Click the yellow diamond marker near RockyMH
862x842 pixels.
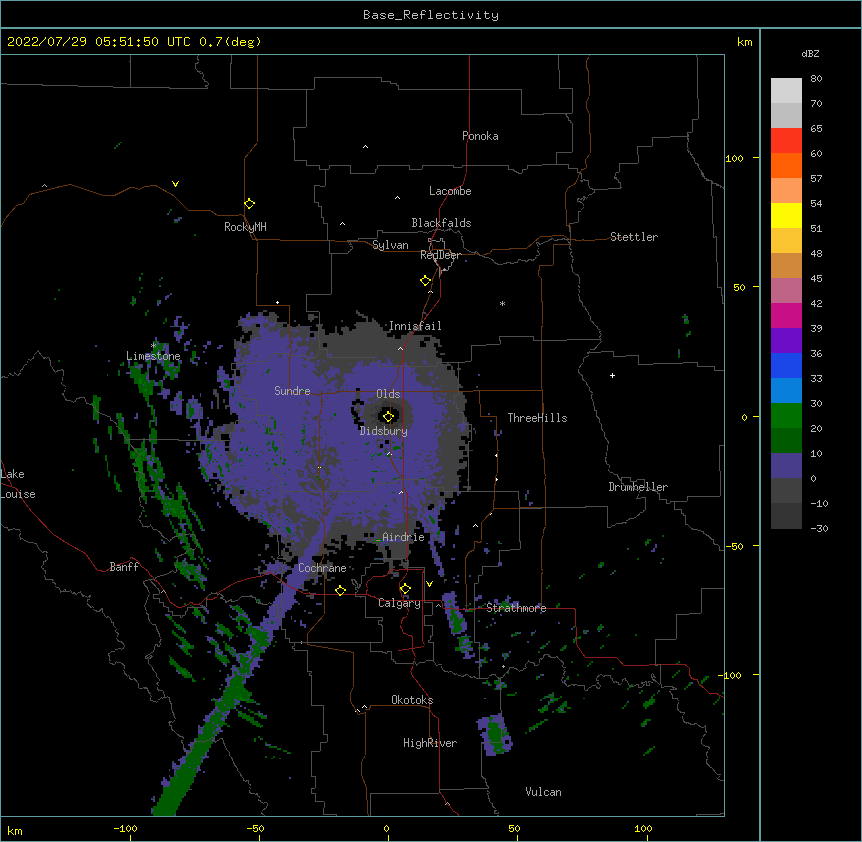pyautogui.click(x=249, y=204)
